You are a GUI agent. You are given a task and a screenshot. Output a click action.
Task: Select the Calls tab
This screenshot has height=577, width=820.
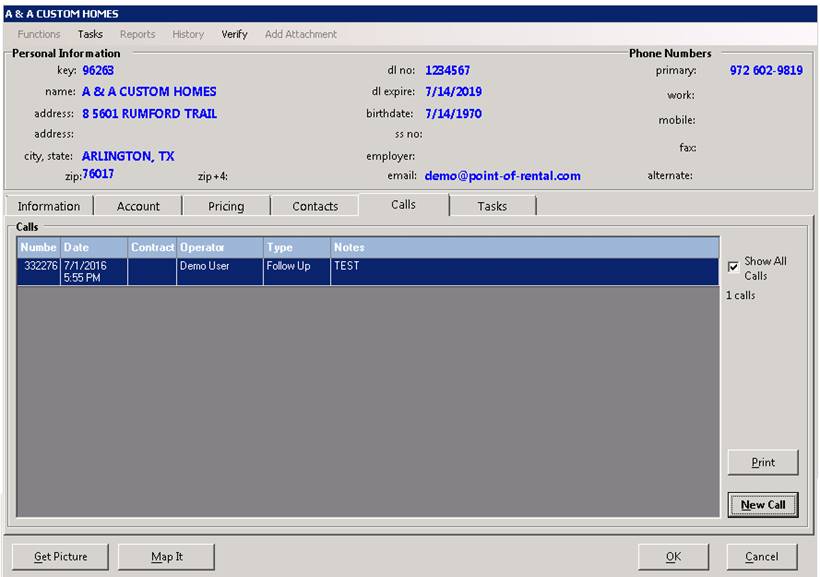click(x=403, y=205)
